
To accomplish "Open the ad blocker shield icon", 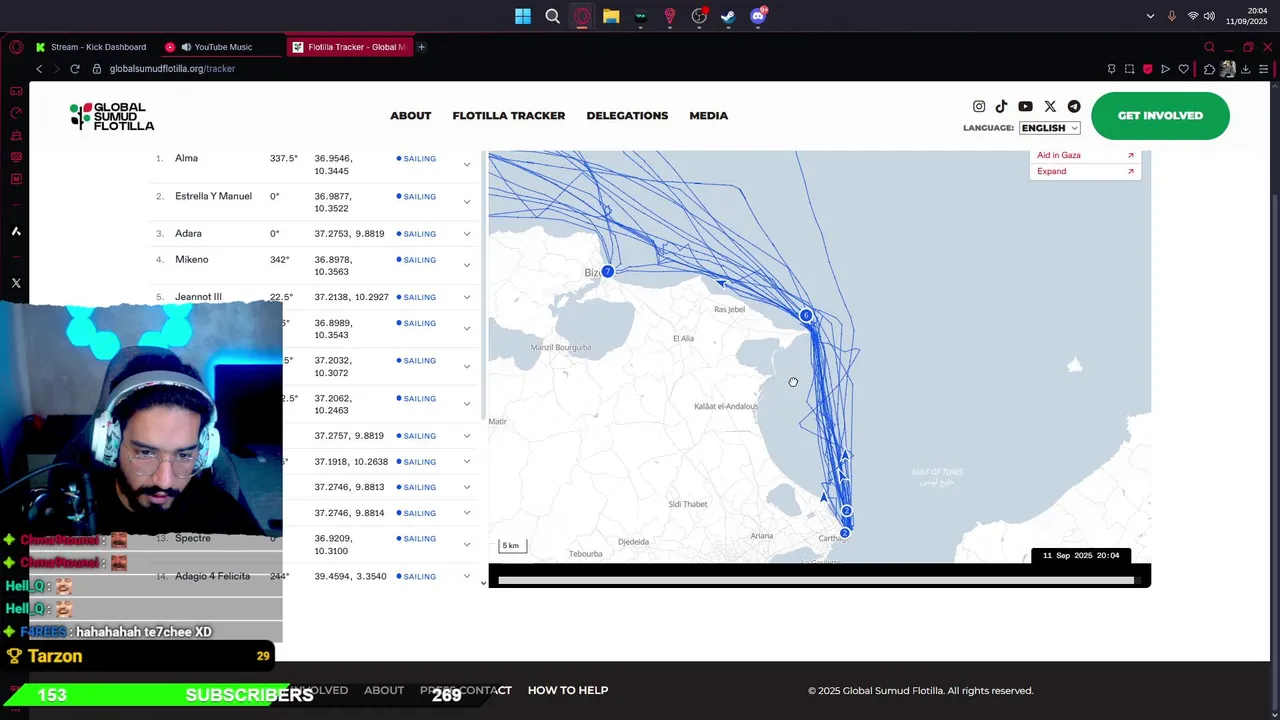I will pyautogui.click(x=1147, y=69).
